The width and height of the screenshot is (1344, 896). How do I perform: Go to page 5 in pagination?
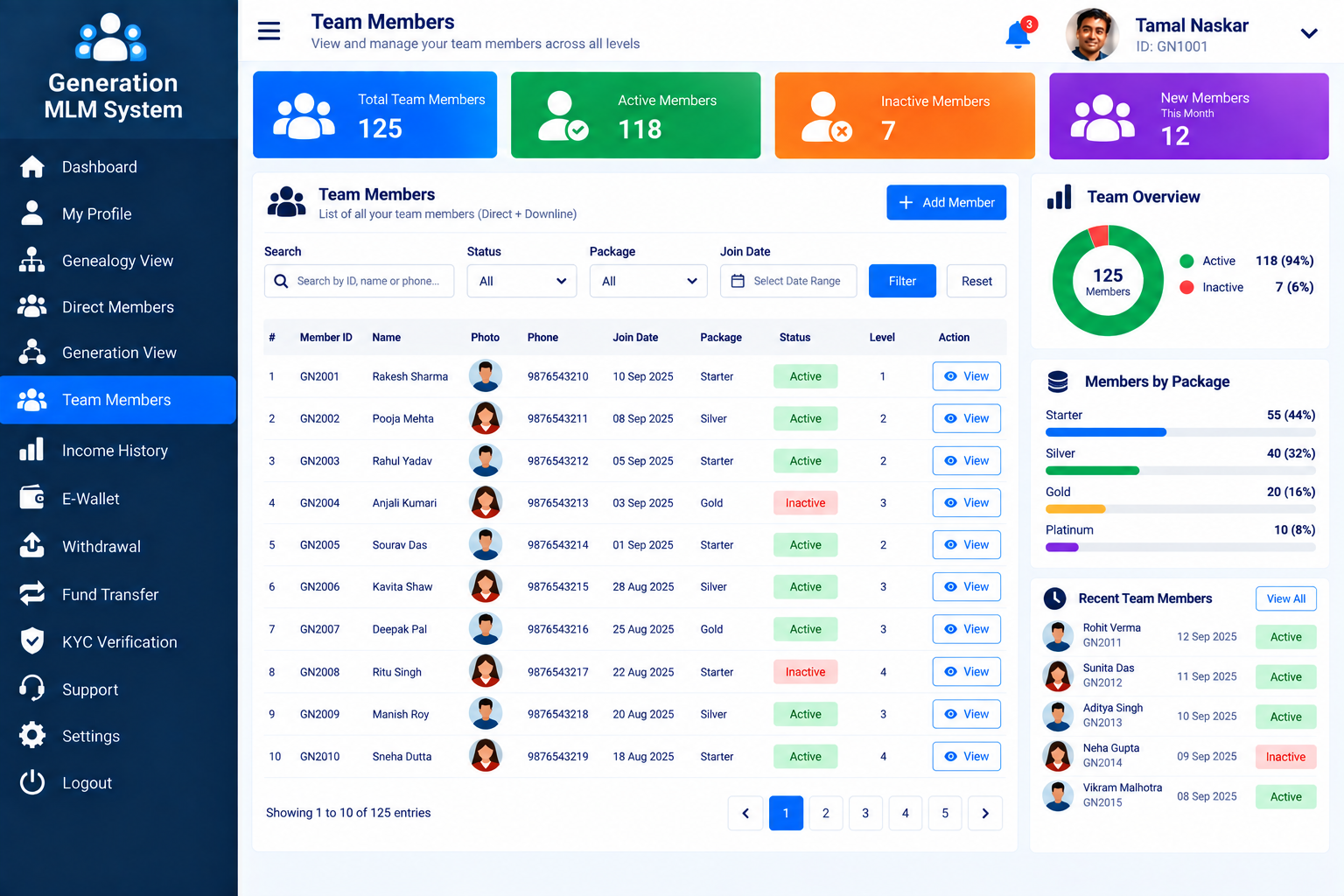[945, 813]
